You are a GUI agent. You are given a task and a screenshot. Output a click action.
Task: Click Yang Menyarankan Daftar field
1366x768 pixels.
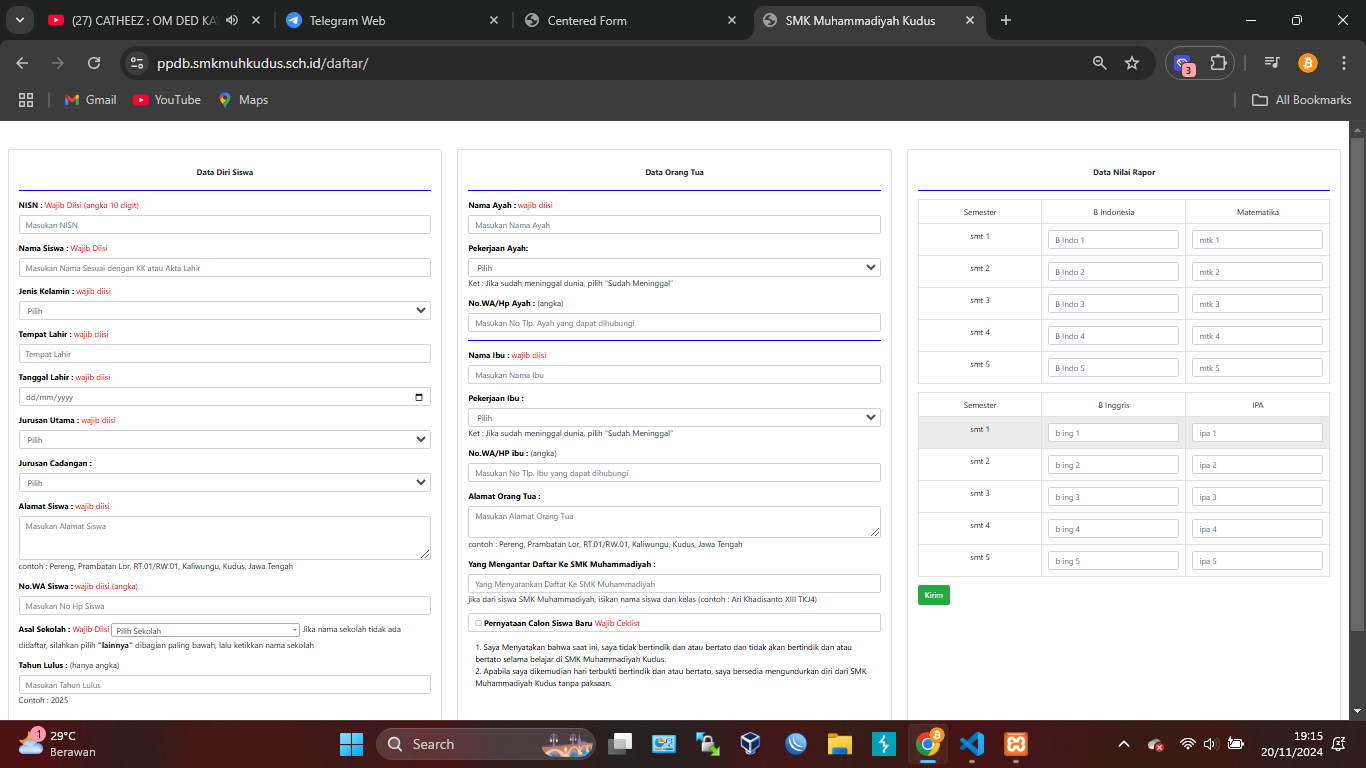pos(675,584)
